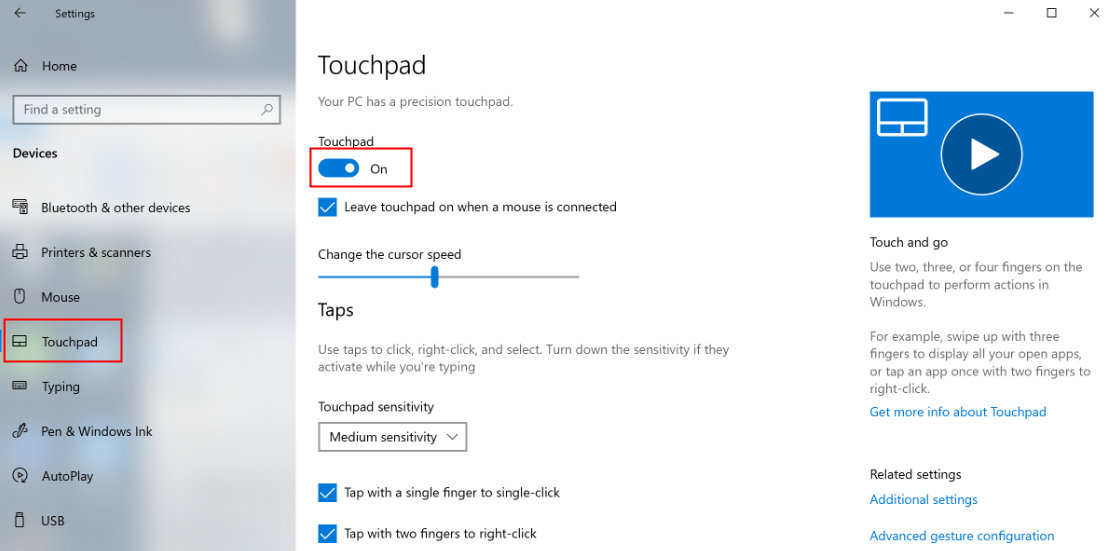This screenshot has width=1109, height=551.
Task: Open Bluetooth & other devices icon
Action: point(20,207)
